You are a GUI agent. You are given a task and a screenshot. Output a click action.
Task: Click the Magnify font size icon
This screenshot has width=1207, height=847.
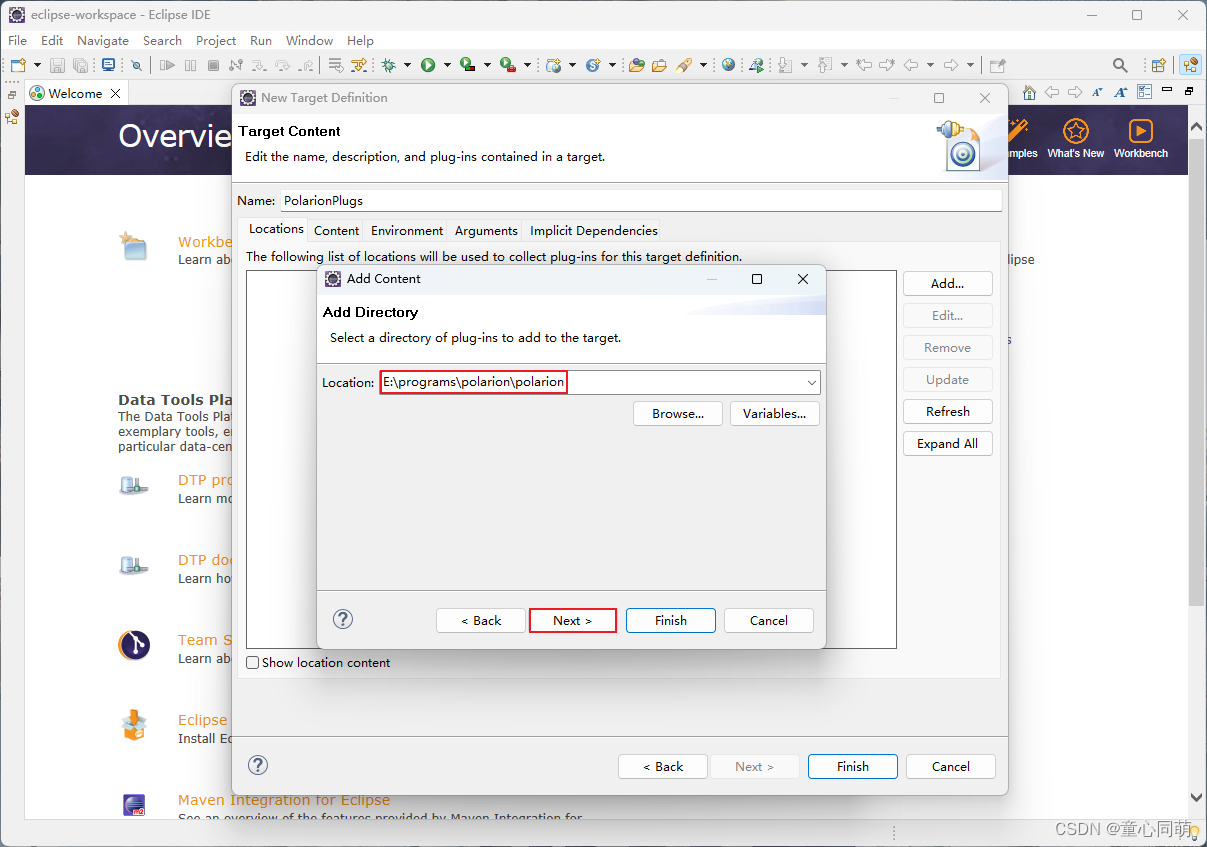coord(1120,92)
